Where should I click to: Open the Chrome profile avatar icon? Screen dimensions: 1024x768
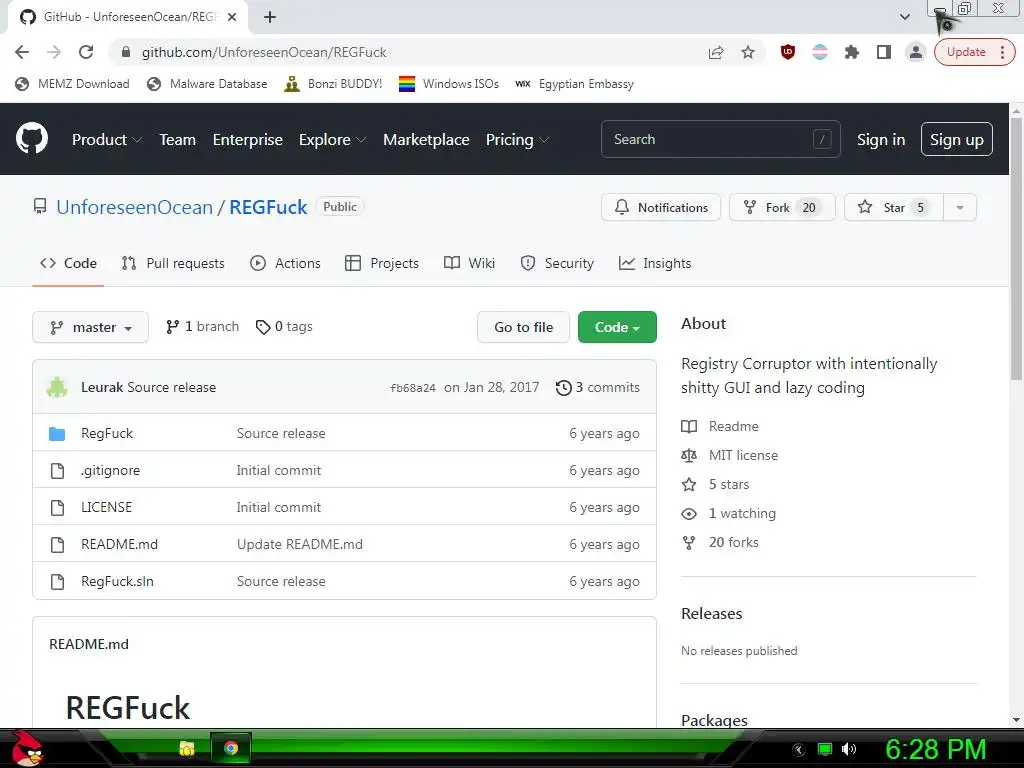pyautogui.click(x=916, y=52)
